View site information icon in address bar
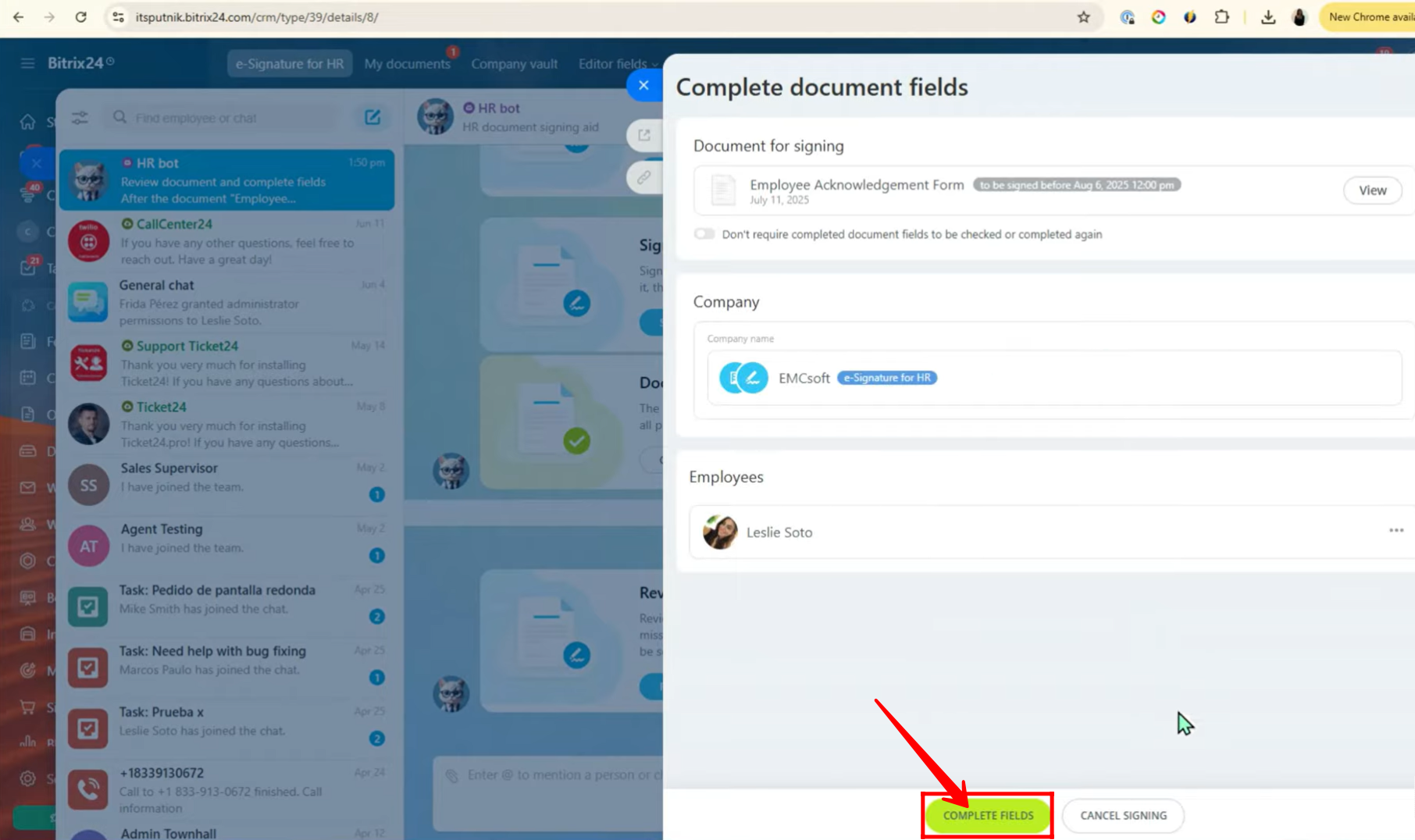The image size is (1415, 840). click(x=118, y=17)
